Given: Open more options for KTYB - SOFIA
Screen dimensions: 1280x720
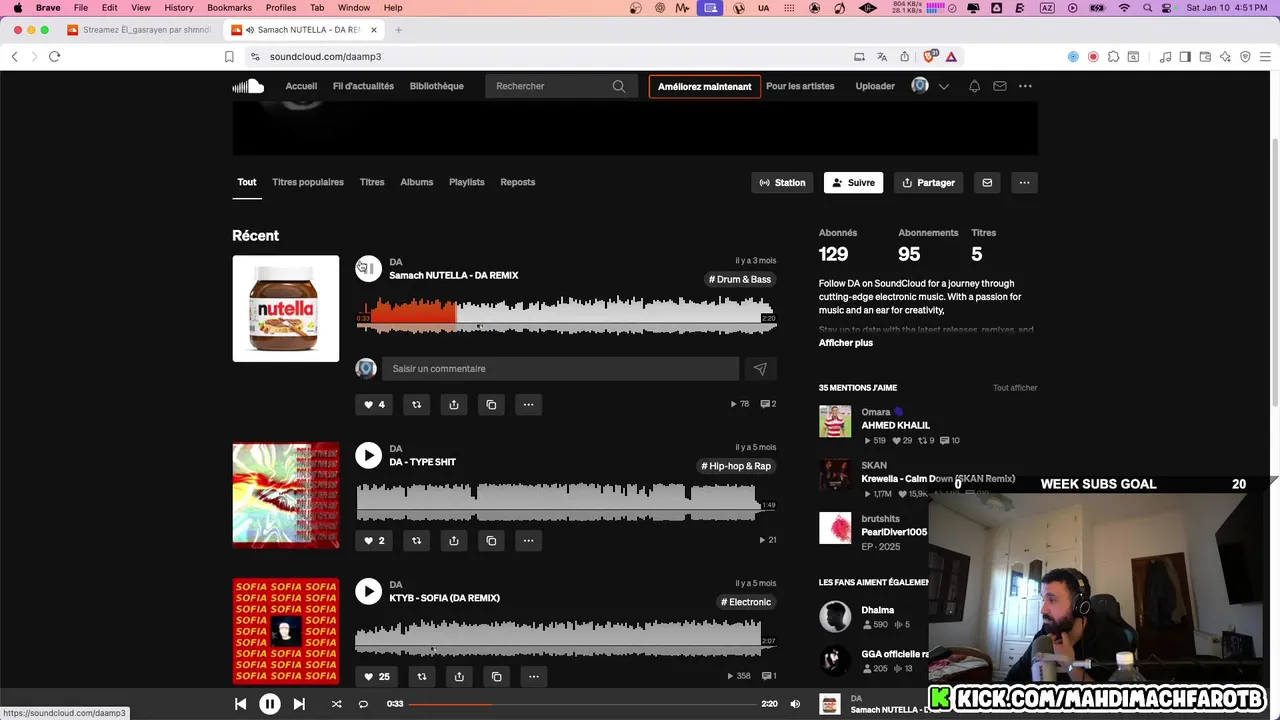Looking at the screenshot, I should [x=533, y=676].
